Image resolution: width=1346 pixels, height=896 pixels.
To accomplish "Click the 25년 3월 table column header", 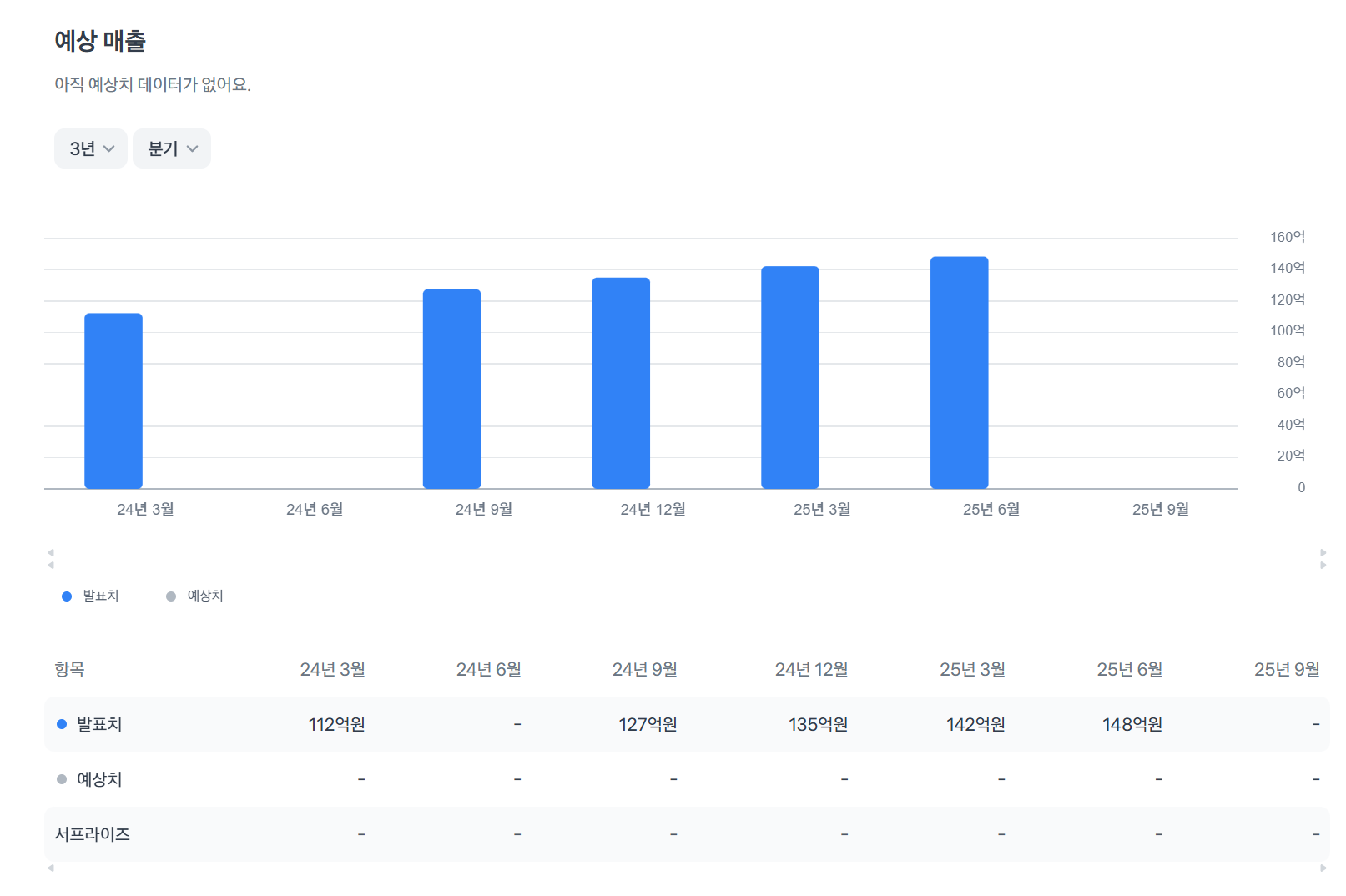I will pos(973,669).
